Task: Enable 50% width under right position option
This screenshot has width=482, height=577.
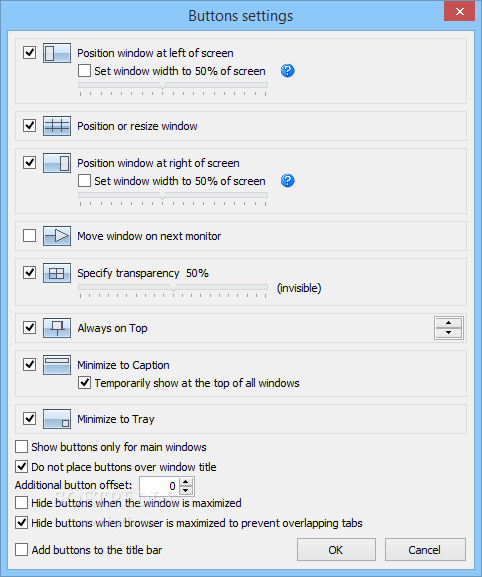Action: tap(84, 181)
